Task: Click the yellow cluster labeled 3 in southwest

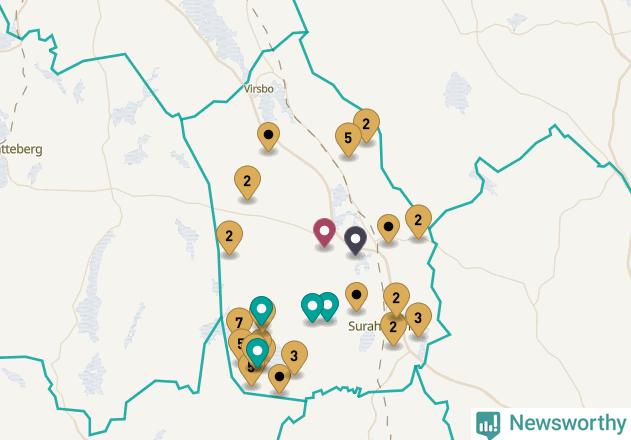Action: [295, 357]
